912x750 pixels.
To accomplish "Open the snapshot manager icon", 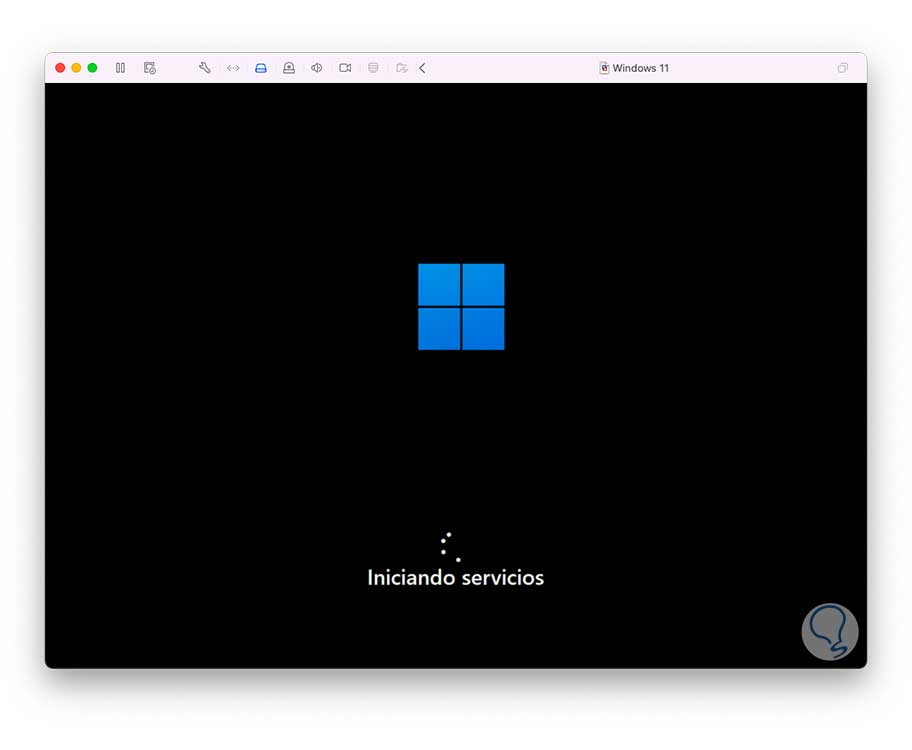I will [149, 68].
